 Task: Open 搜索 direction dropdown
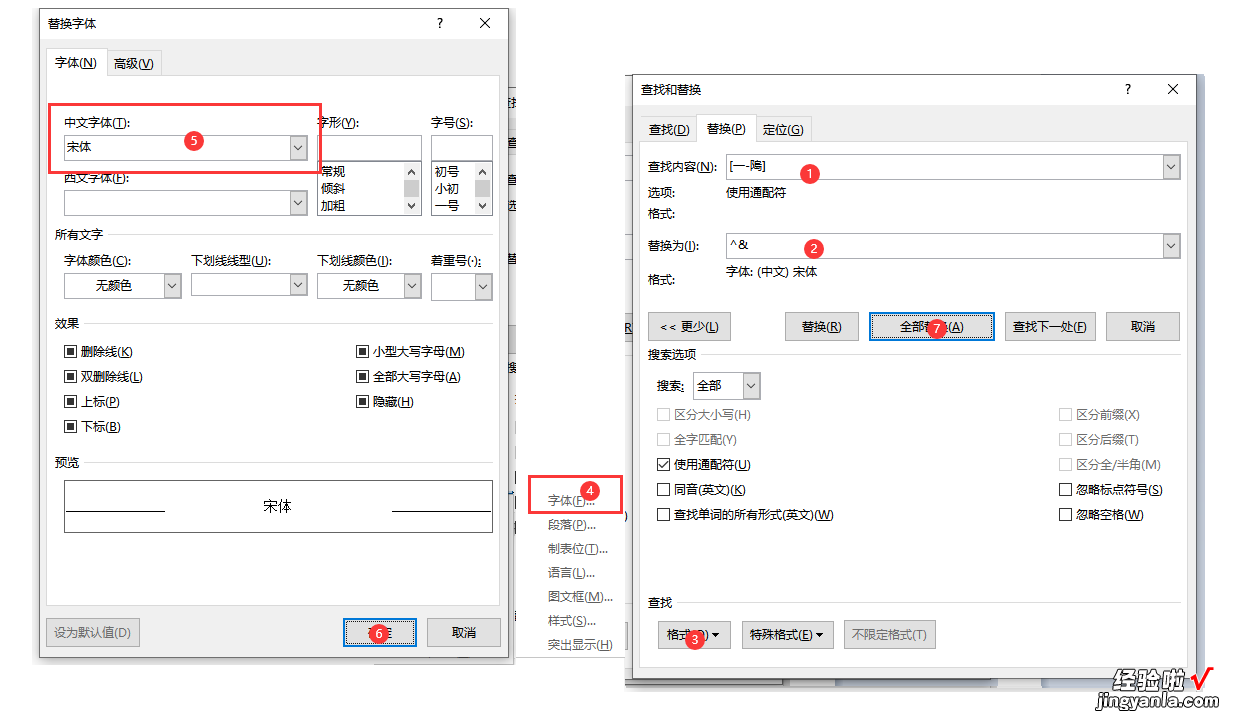[751, 386]
